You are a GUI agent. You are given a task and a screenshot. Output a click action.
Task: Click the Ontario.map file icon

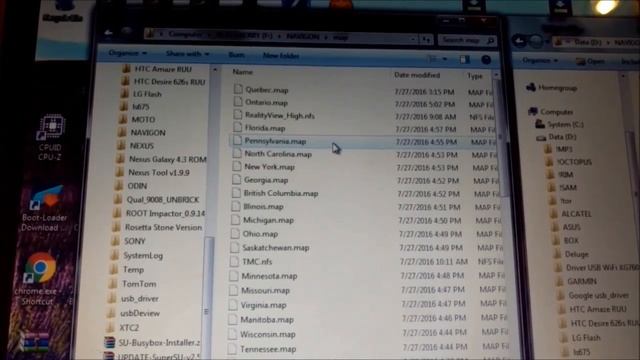238,102
